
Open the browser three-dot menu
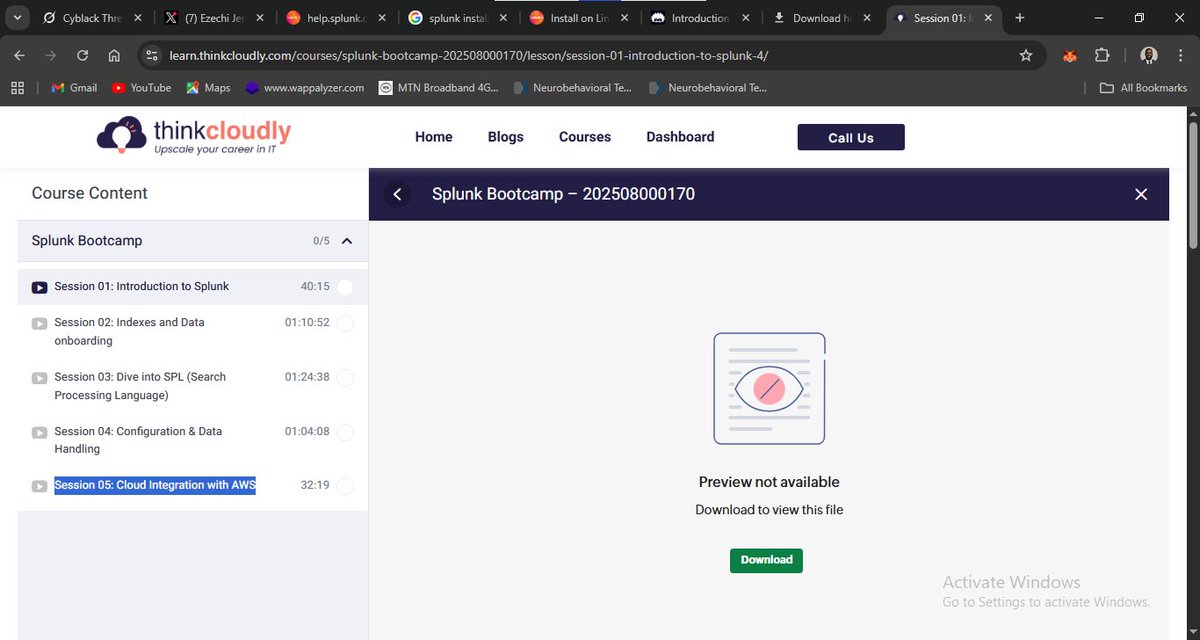pyautogui.click(x=1181, y=56)
